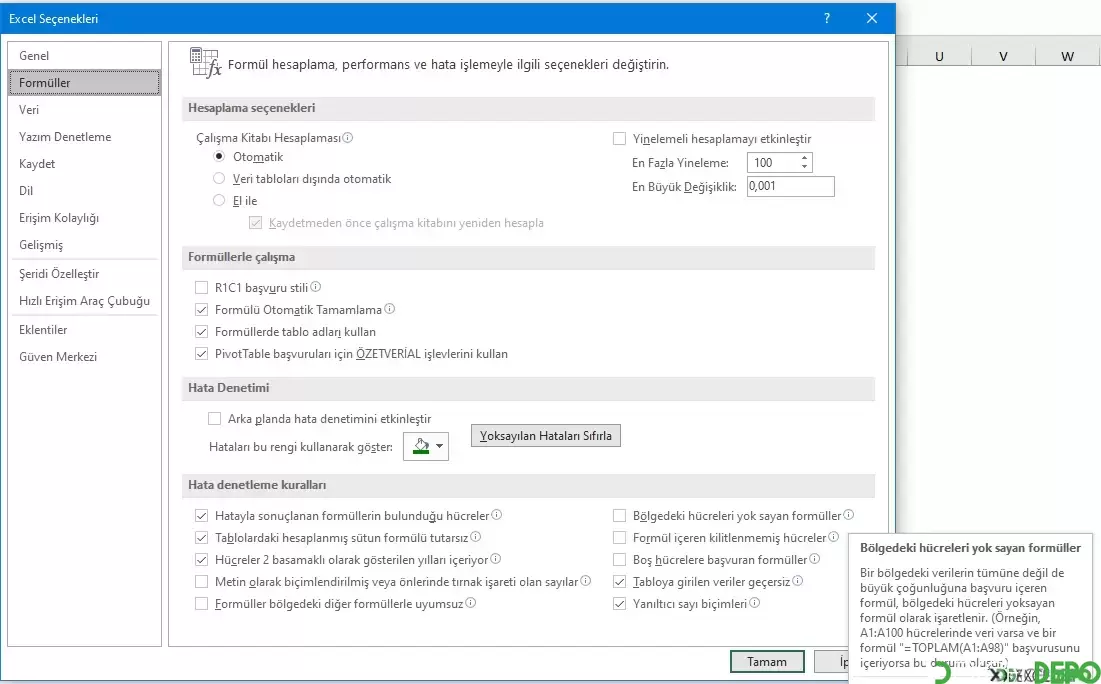Select column V header in Excel sheet

click(x=1003, y=56)
